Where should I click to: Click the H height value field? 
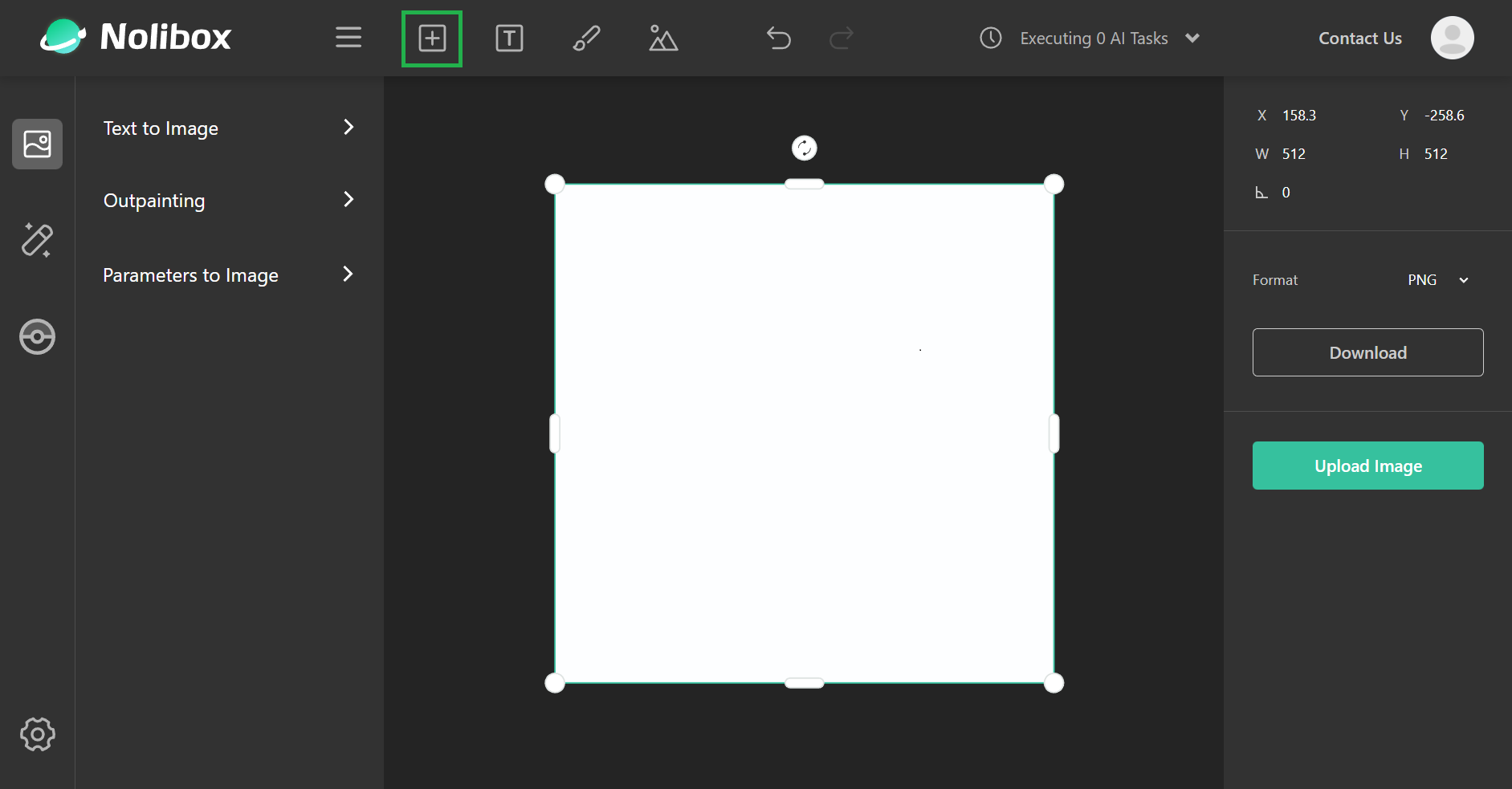click(1436, 154)
